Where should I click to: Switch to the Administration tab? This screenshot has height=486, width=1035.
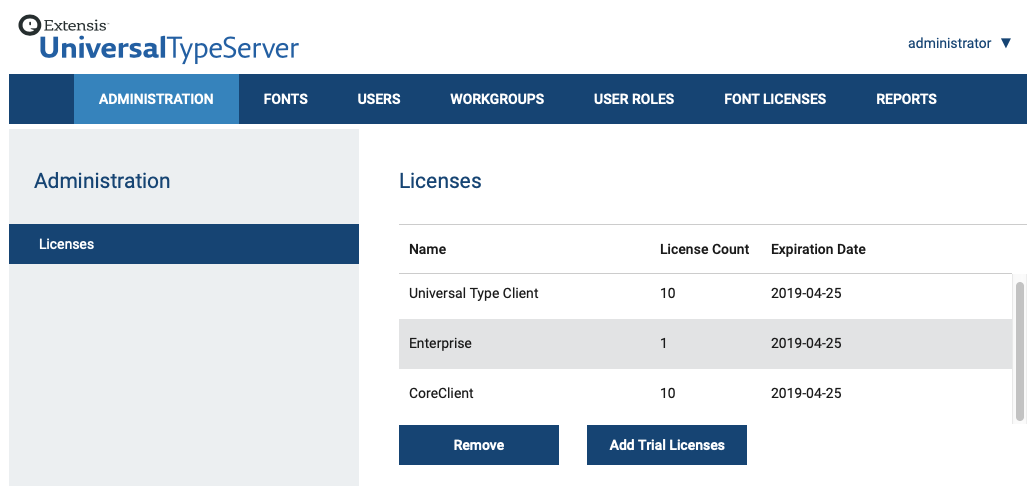[156, 99]
